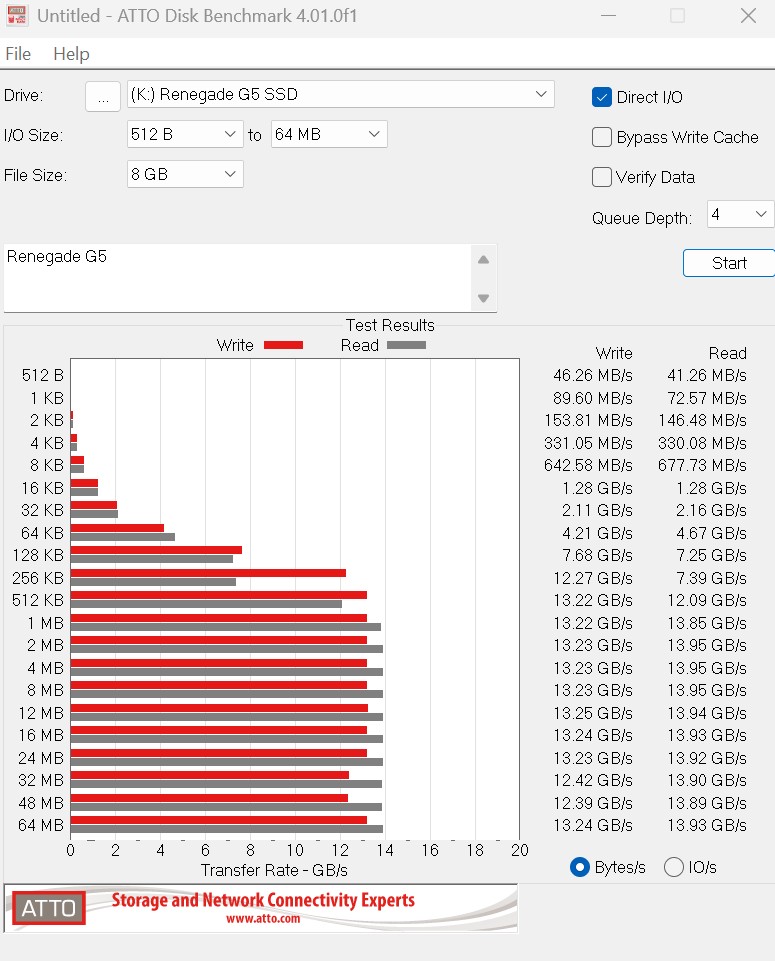The height and width of the screenshot is (961, 775).
Task: Click the ATTO logo in banner
Action: point(48,908)
